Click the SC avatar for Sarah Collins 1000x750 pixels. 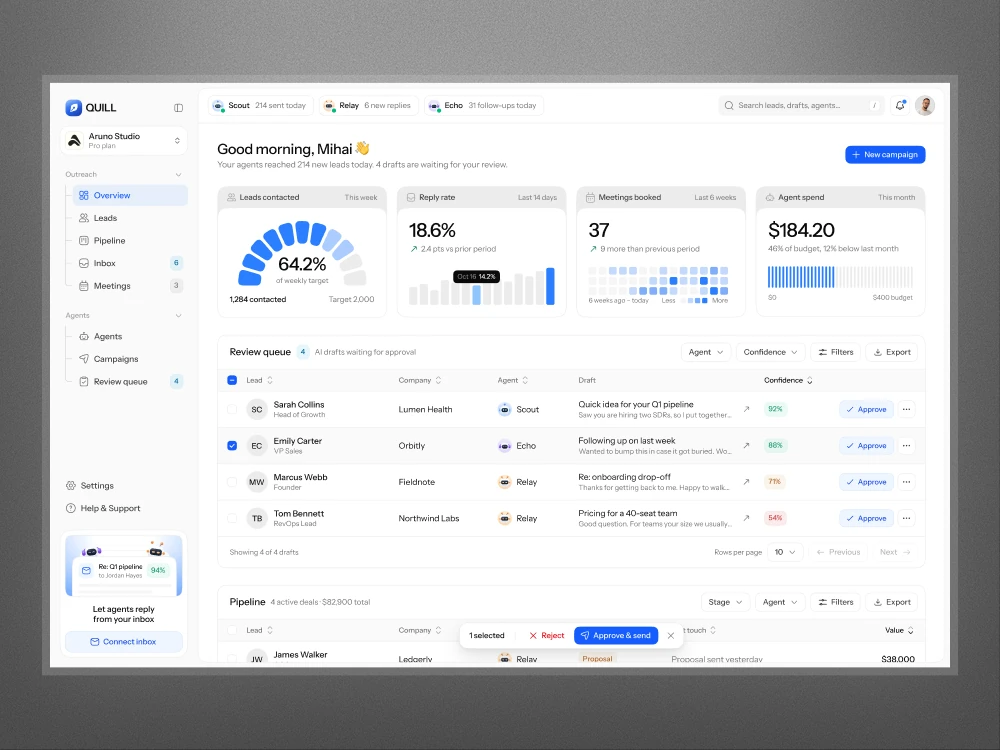(256, 409)
